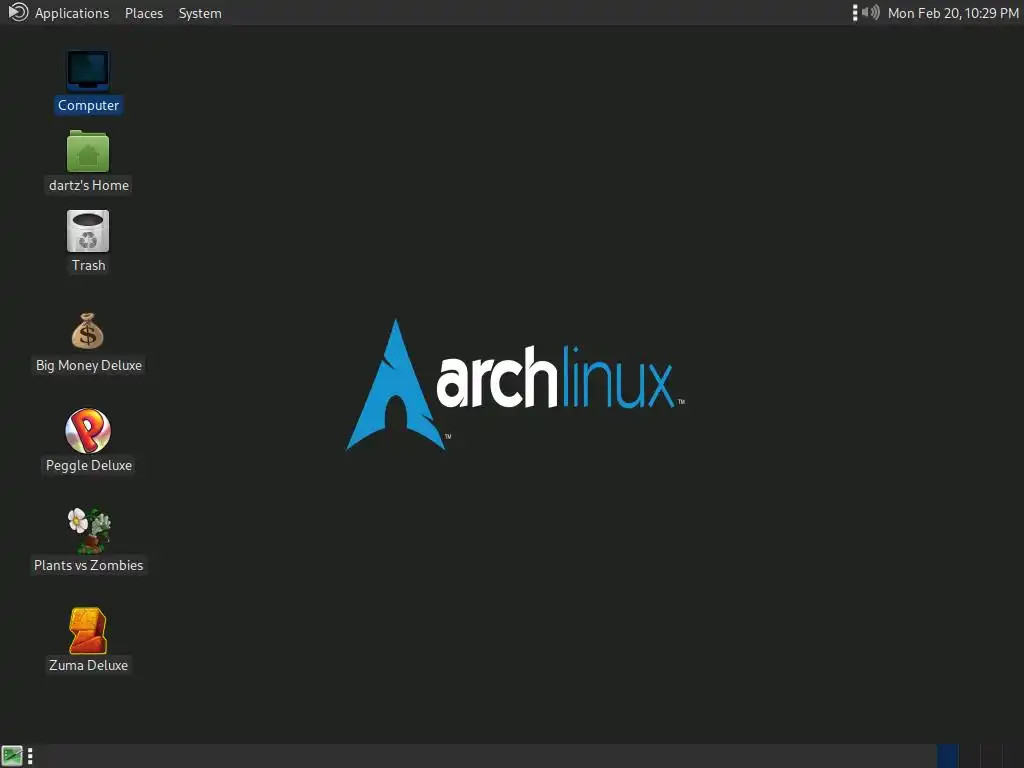Open the Places menu
Screen dimensions: 1024x768
144,13
